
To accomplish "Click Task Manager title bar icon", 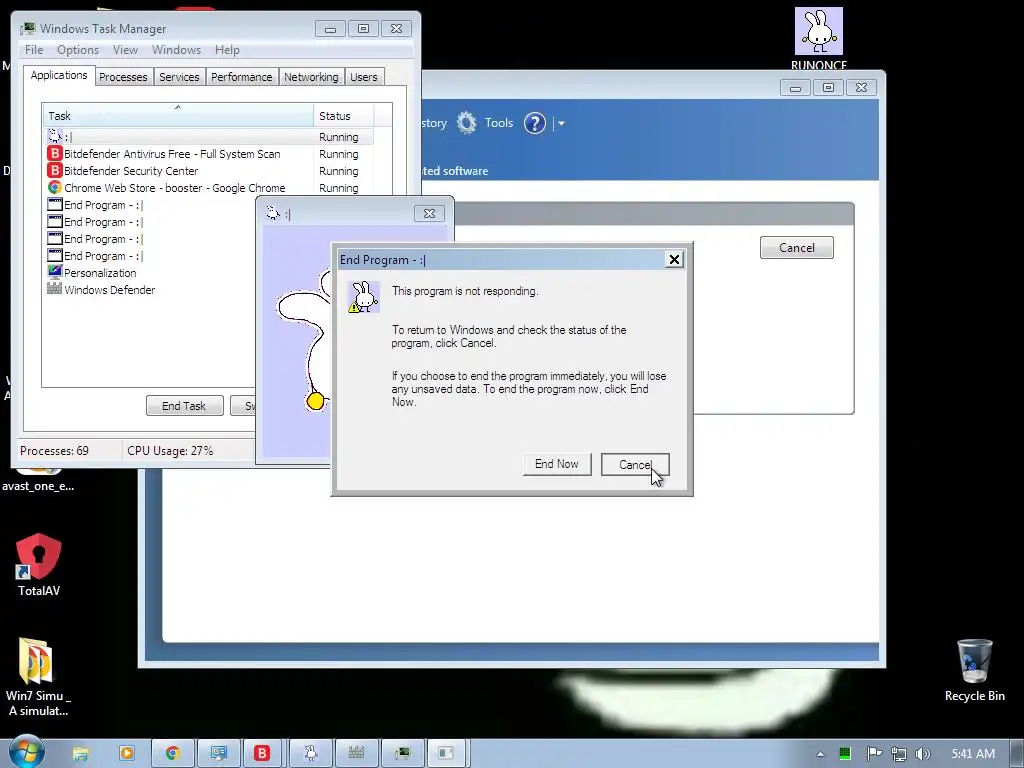I will click(x=27, y=29).
